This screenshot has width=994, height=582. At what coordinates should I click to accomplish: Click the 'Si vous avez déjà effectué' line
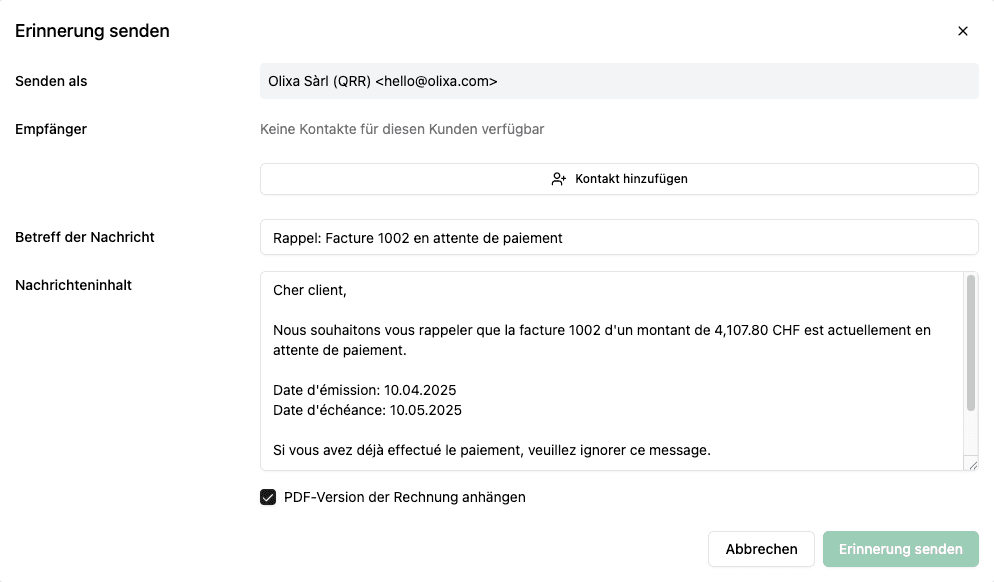[491, 450]
